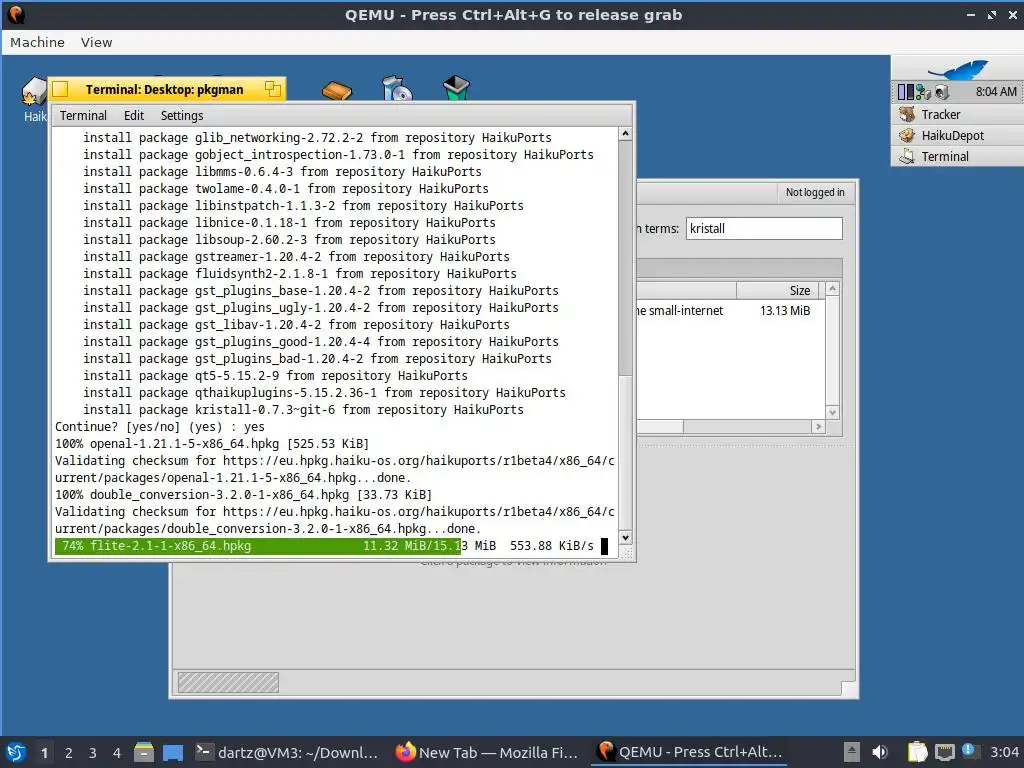1024x768 pixels.
Task: Switch to Mozilla Firefox taskbar entry
Action: pos(487,752)
